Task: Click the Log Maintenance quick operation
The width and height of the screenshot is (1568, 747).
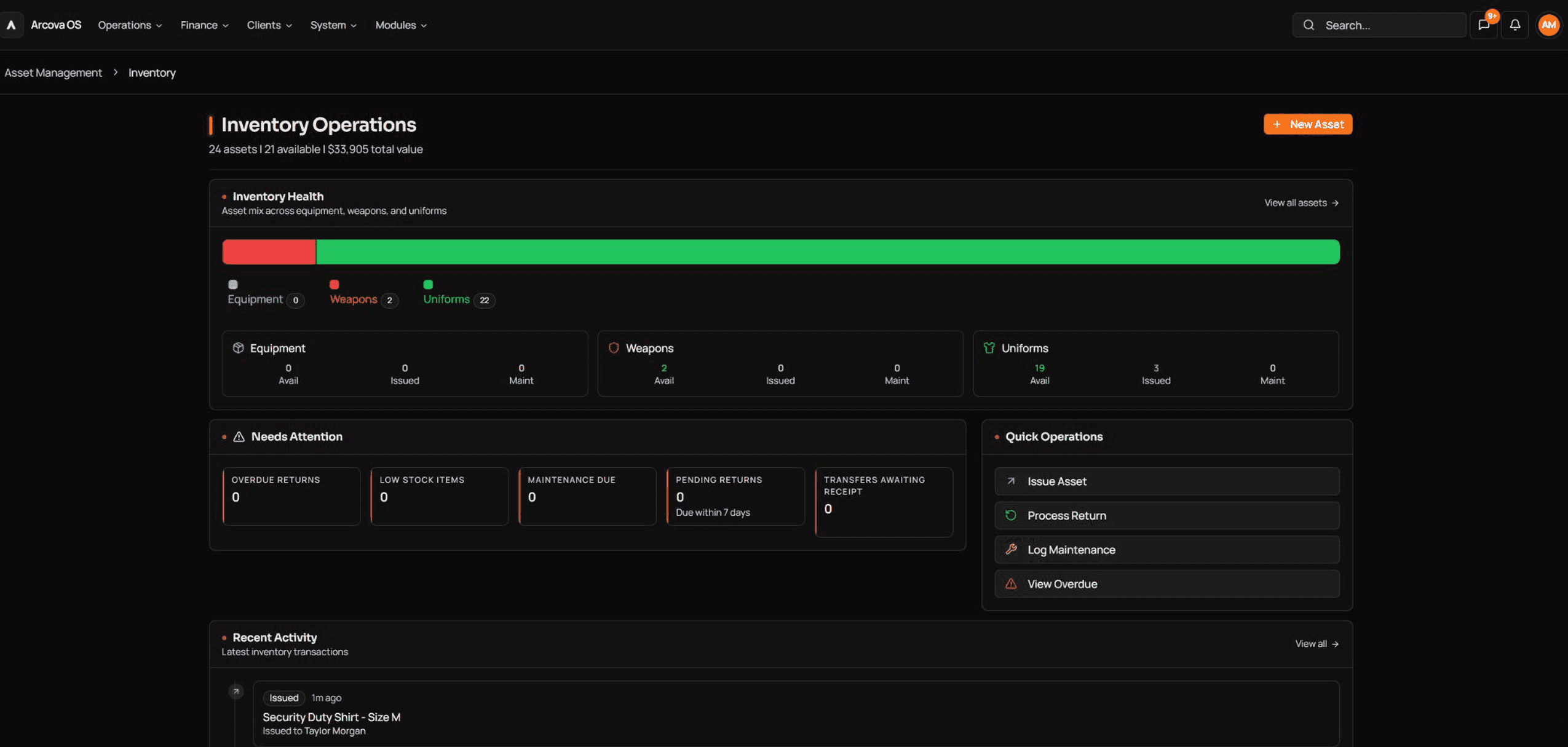Action: point(1166,550)
